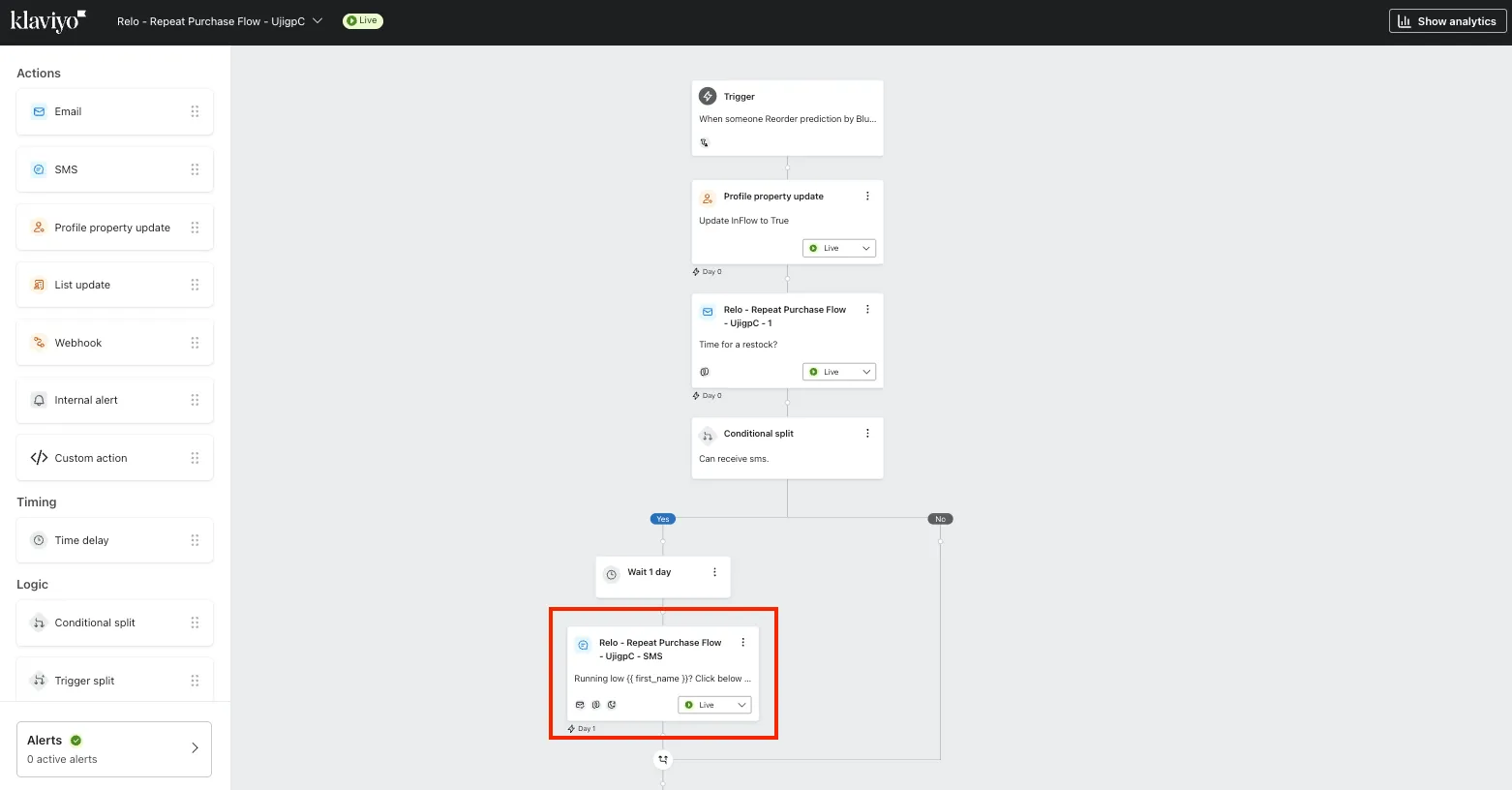
Task: Select 'Can receive sms.' condition text
Action: click(734, 459)
